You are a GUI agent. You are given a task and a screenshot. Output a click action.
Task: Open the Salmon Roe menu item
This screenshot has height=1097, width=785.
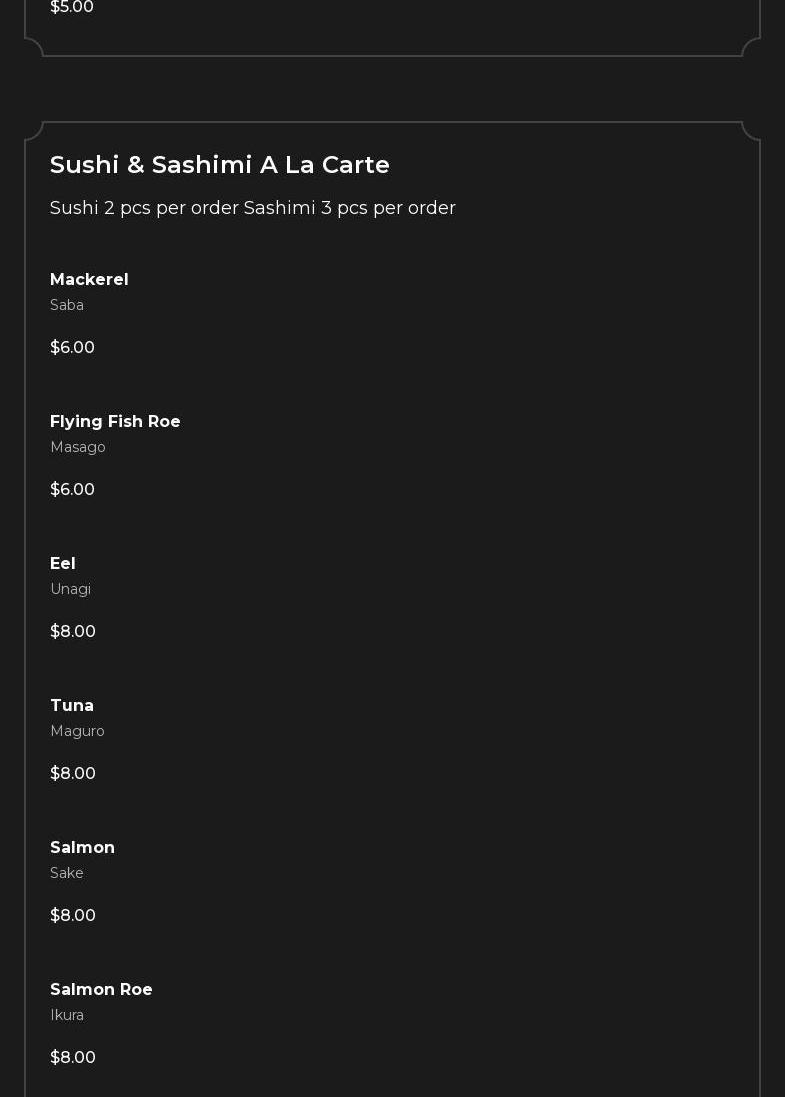click(101, 990)
